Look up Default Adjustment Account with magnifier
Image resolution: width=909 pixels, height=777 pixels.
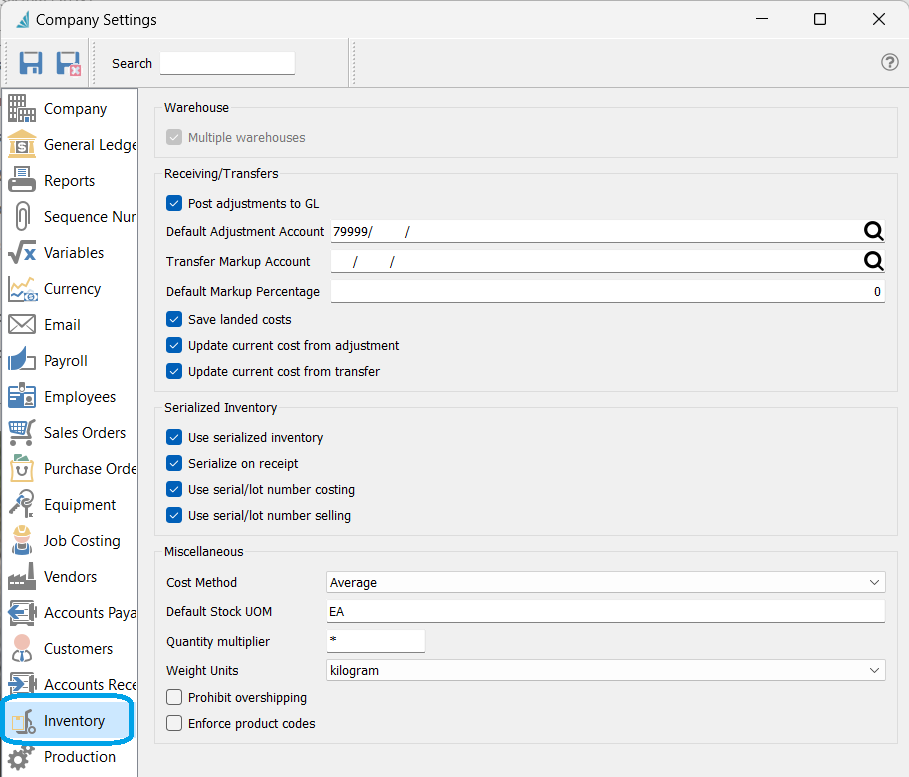873,231
